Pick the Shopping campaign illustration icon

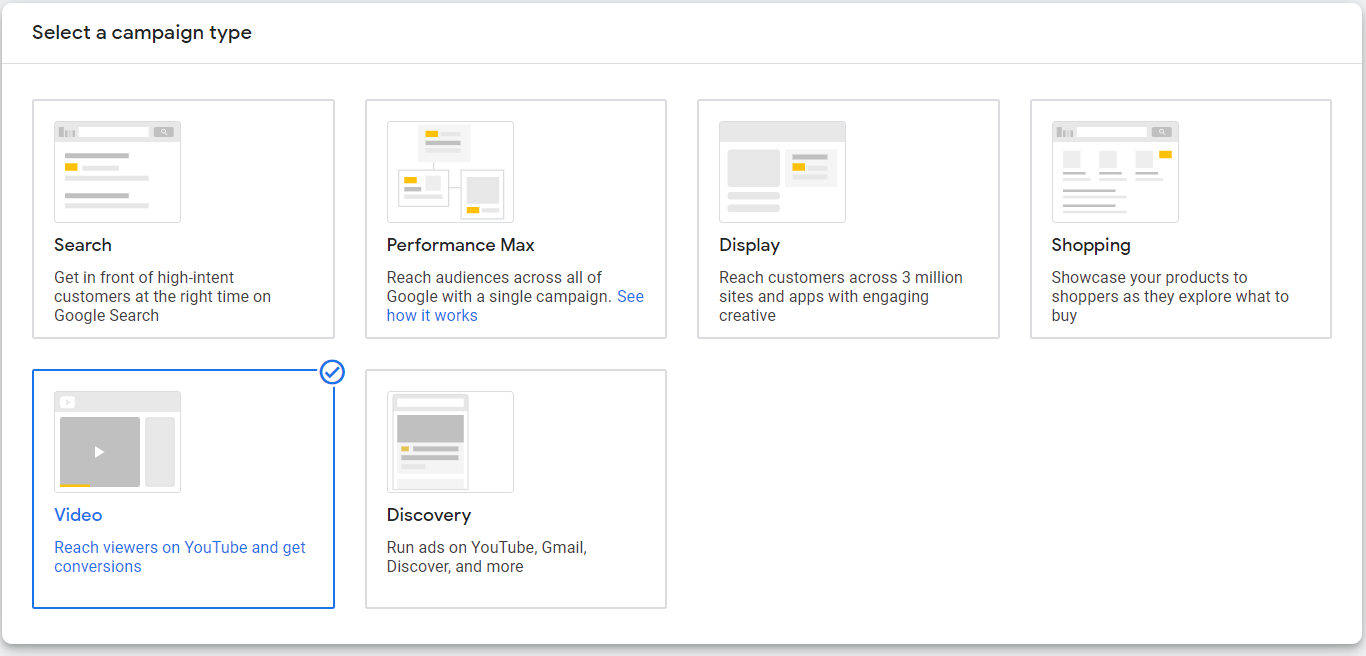tap(1115, 172)
